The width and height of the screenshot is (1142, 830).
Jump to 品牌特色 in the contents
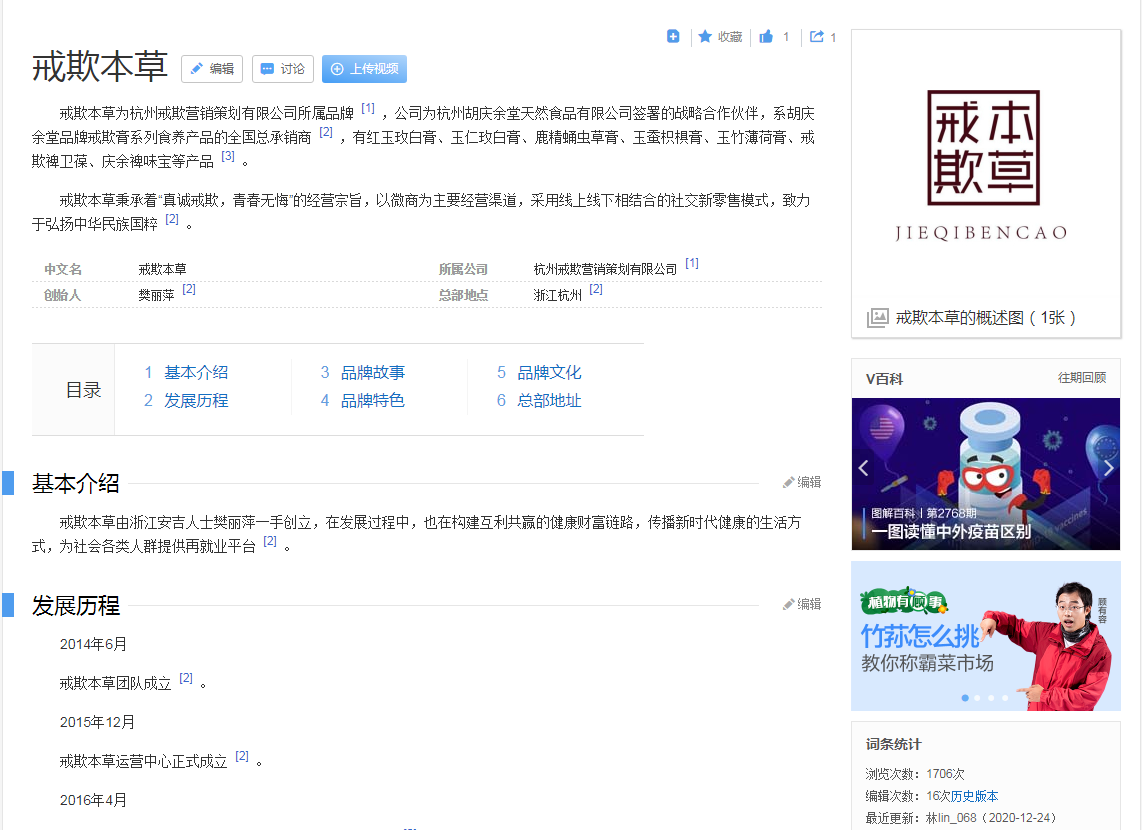[373, 400]
